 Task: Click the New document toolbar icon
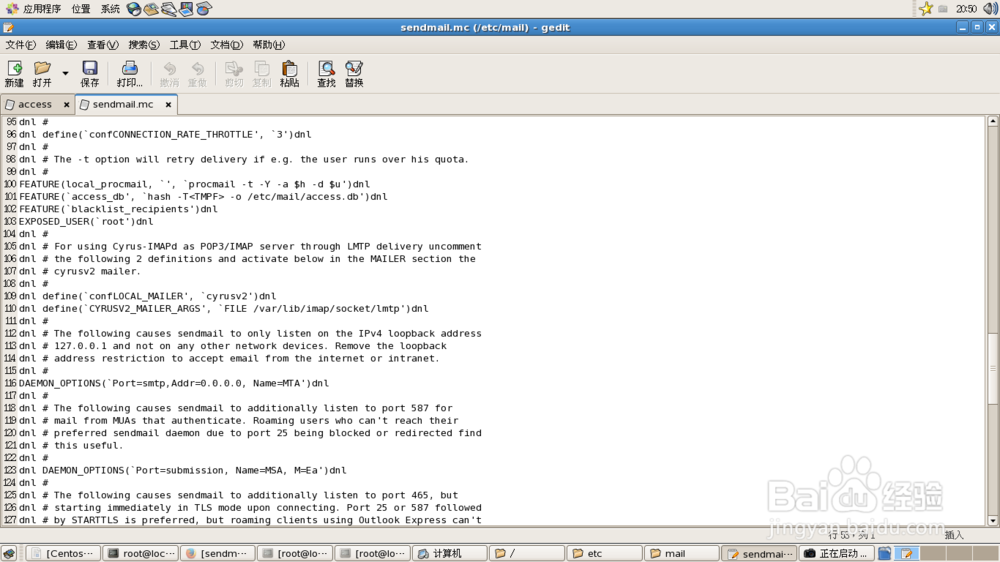click(14, 74)
